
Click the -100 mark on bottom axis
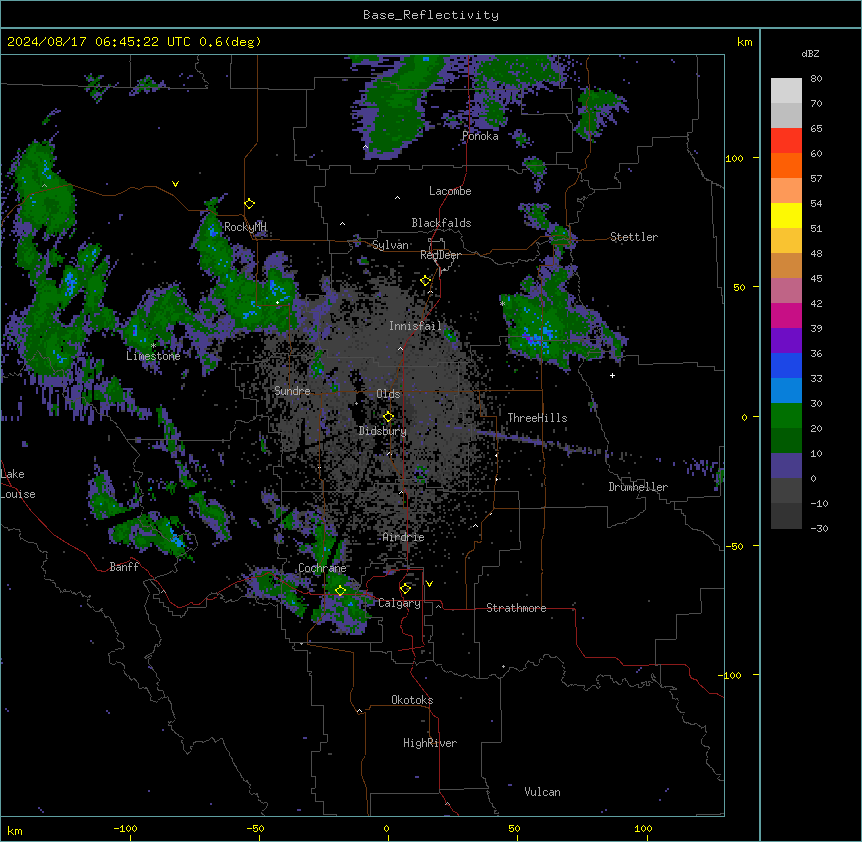coord(125,828)
